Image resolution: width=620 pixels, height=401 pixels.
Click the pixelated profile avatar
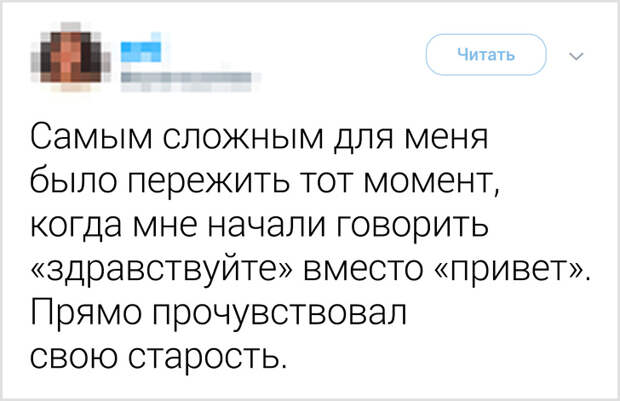tap(71, 57)
